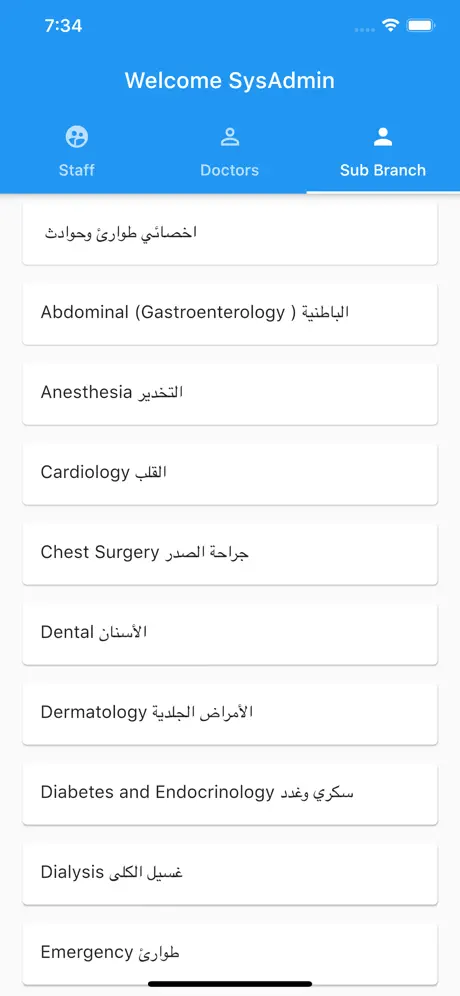Tap the Dialysis list card
460x996 pixels.
point(230,874)
